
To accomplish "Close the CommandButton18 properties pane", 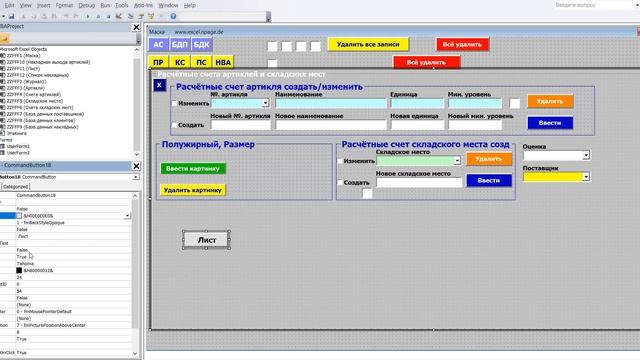I will click(x=136, y=166).
